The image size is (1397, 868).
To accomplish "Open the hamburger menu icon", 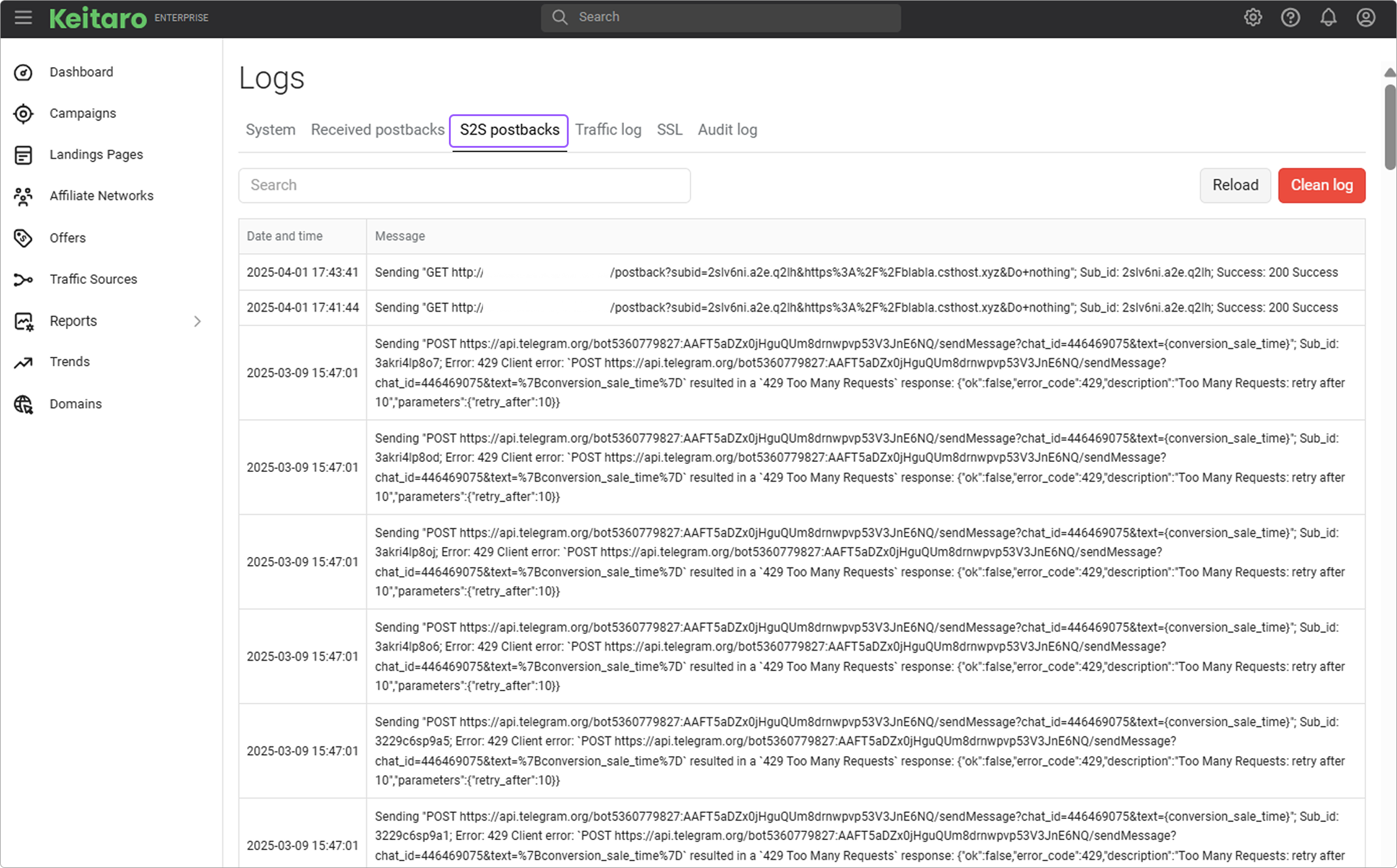I will pos(23,17).
